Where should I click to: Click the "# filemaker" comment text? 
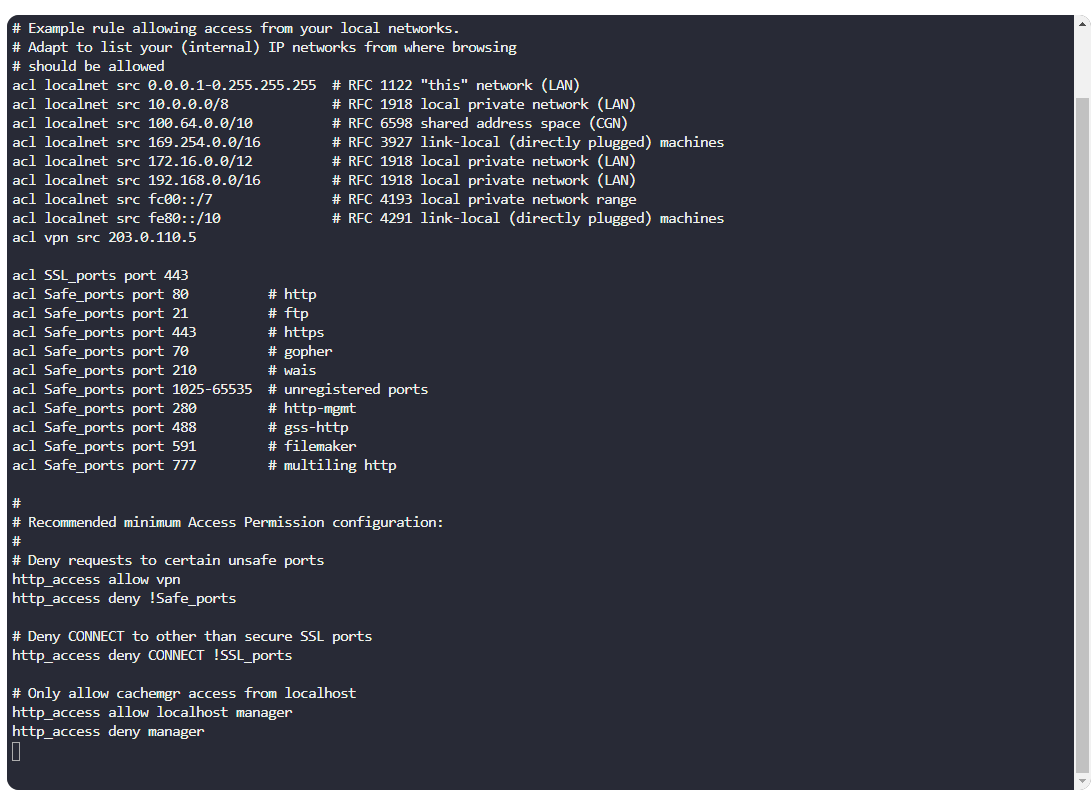point(312,446)
